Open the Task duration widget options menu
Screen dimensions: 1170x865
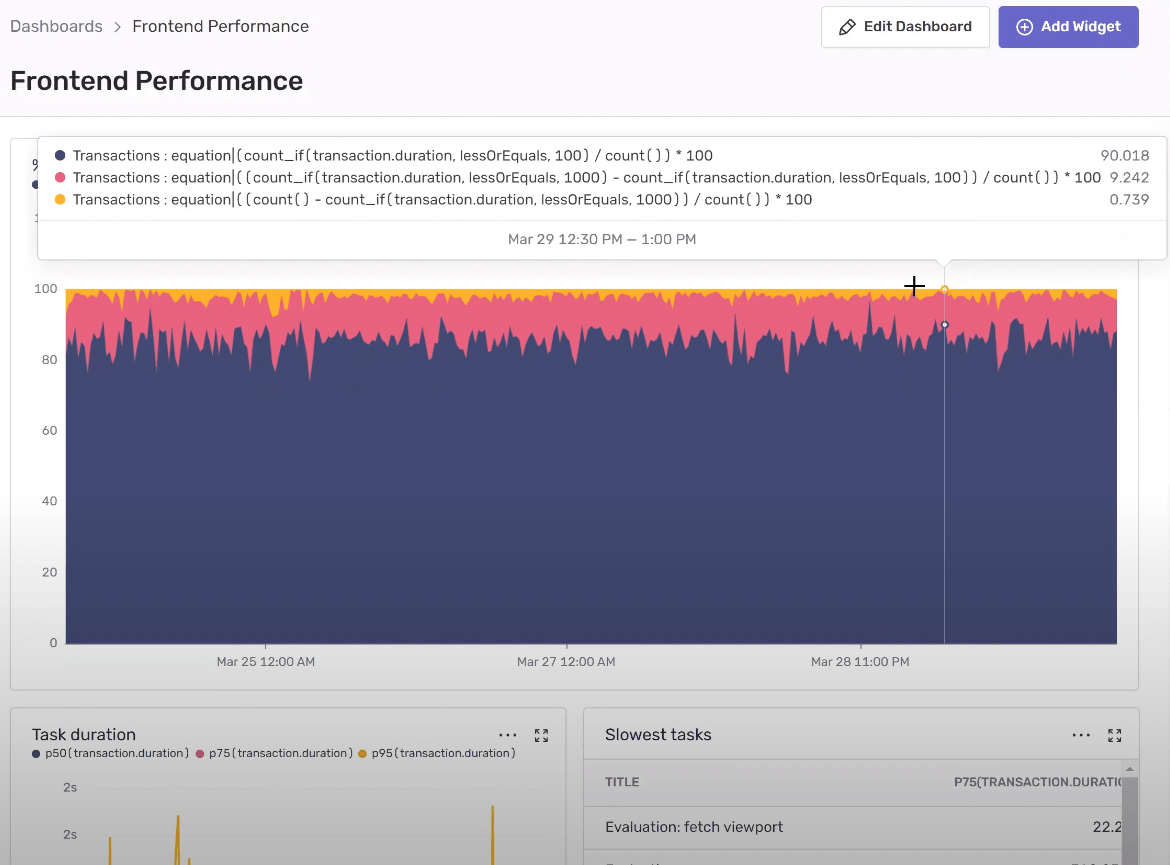pos(508,735)
